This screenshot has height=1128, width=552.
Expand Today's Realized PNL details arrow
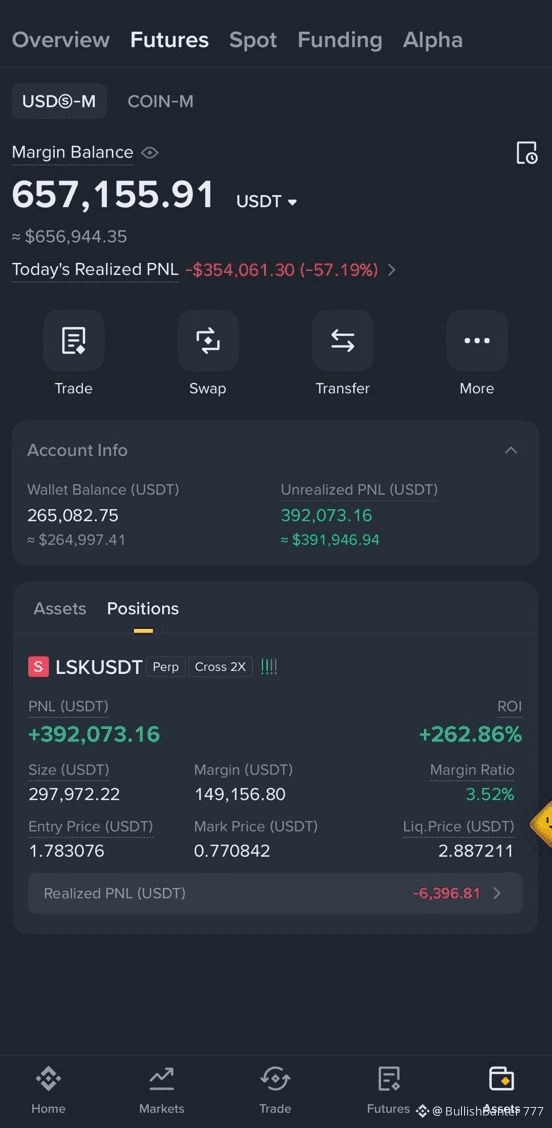tap(392, 270)
